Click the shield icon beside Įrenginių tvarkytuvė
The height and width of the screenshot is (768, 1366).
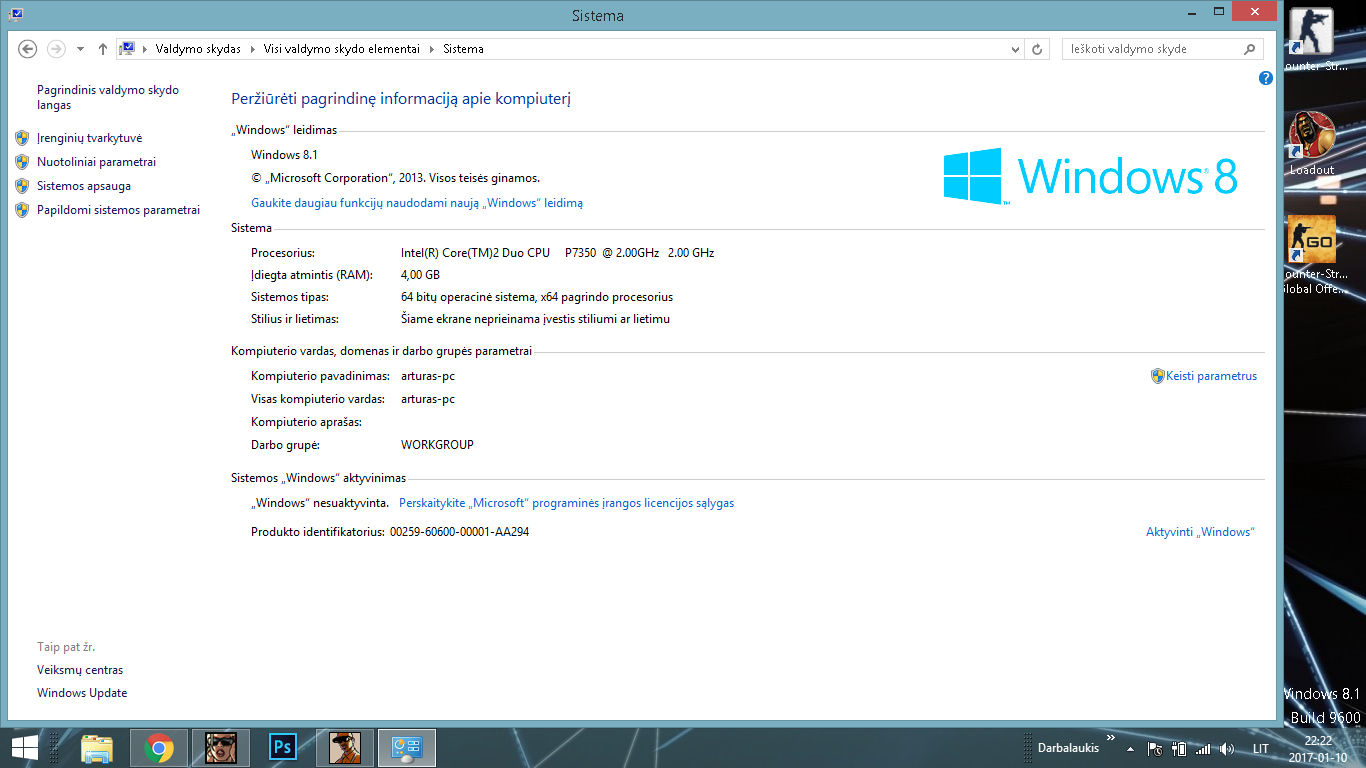point(22,138)
